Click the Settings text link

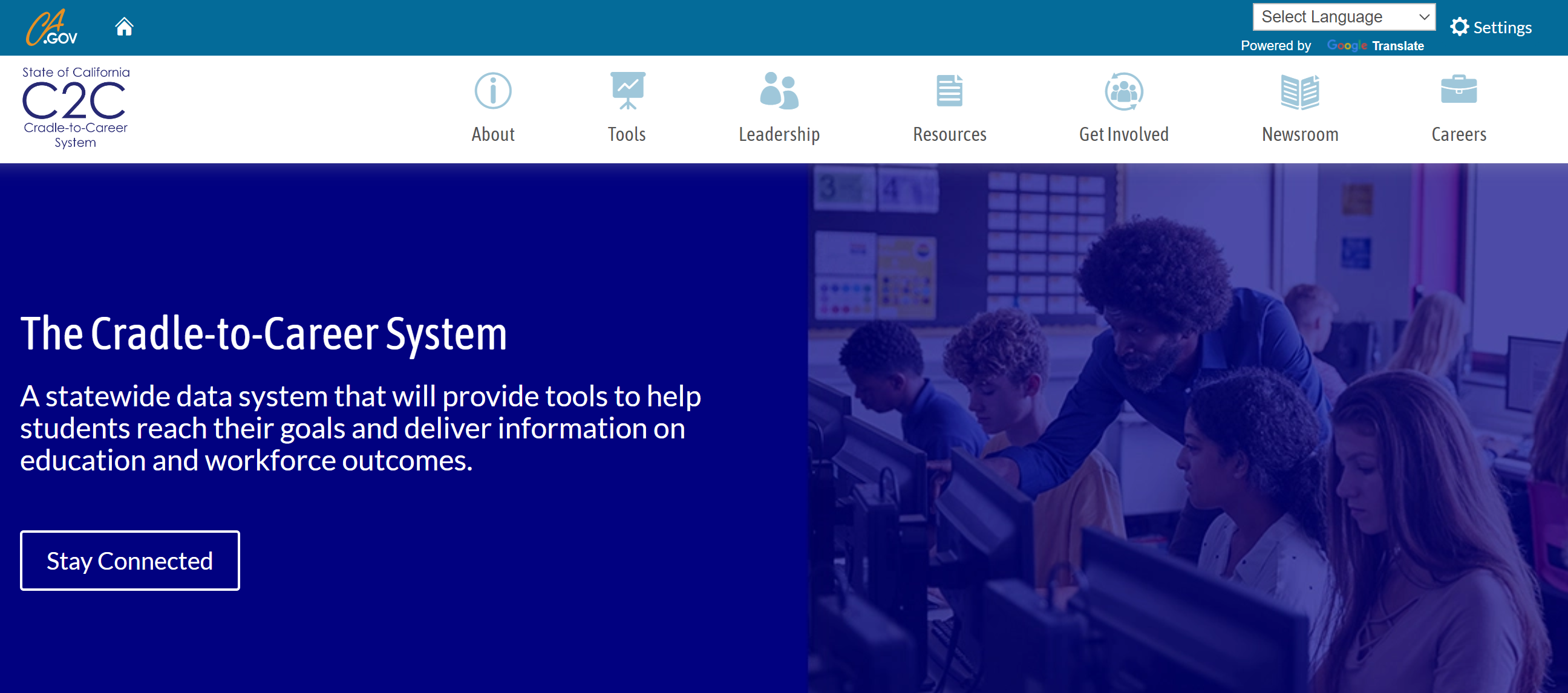pyautogui.click(x=1501, y=27)
